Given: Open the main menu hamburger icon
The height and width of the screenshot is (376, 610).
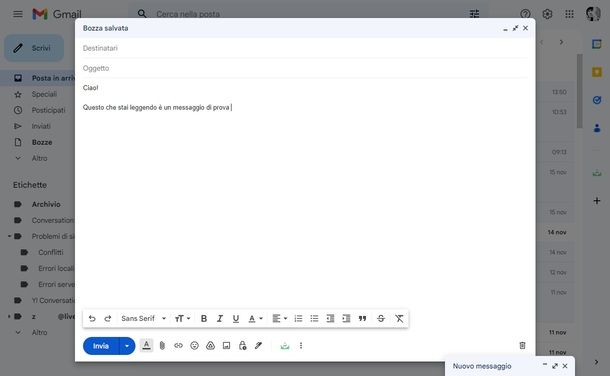Looking at the screenshot, I should coord(18,14).
